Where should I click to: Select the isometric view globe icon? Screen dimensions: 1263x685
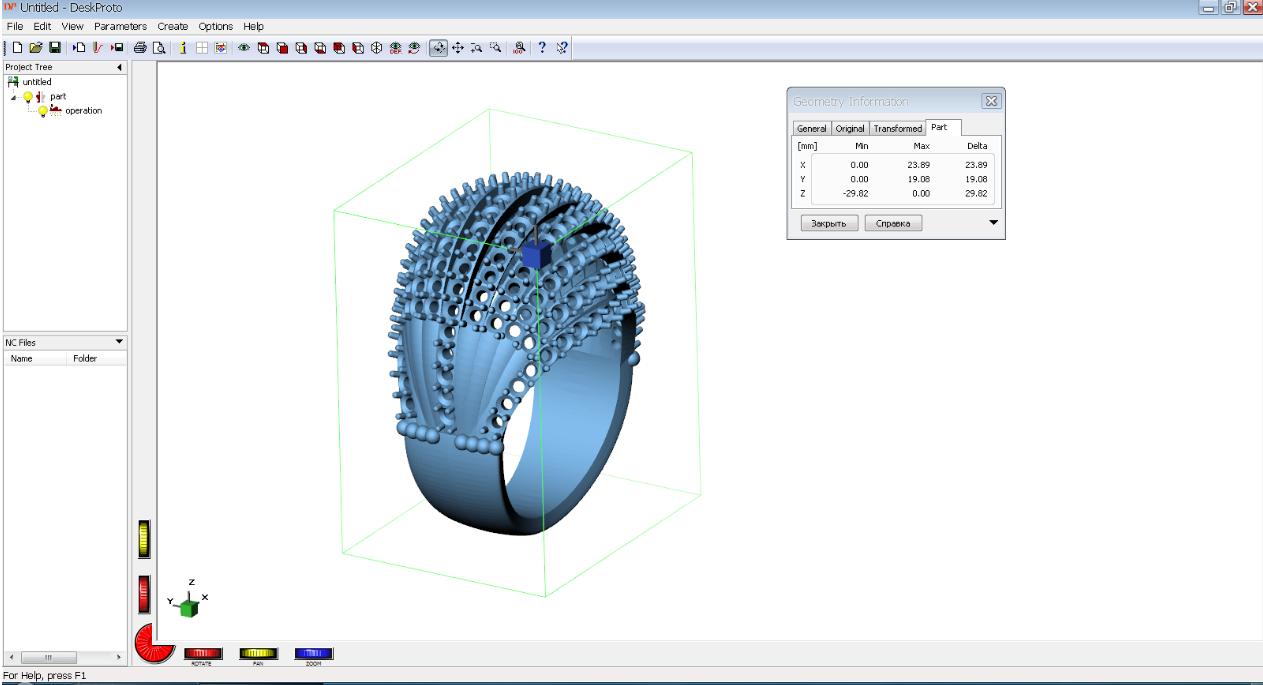pyautogui.click(x=377, y=47)
